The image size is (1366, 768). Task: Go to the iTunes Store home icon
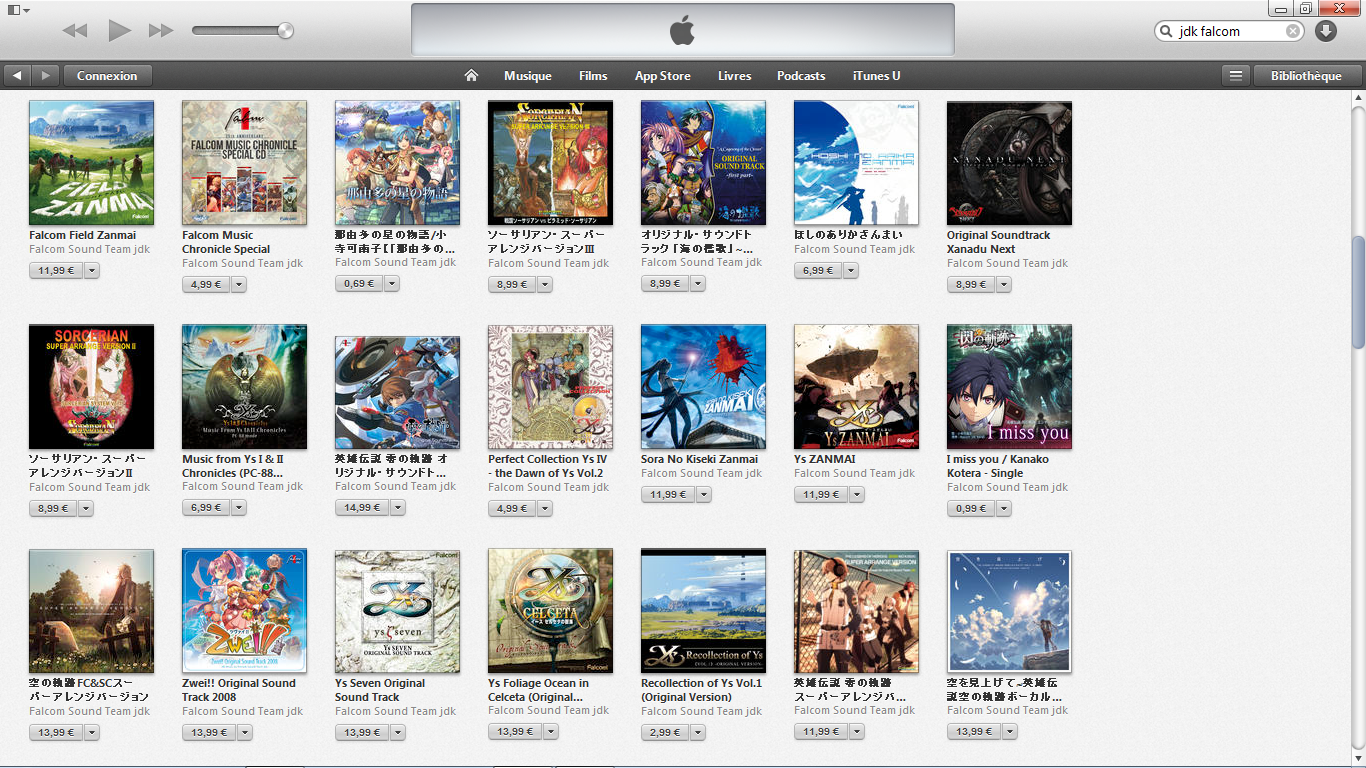[471, 76]
